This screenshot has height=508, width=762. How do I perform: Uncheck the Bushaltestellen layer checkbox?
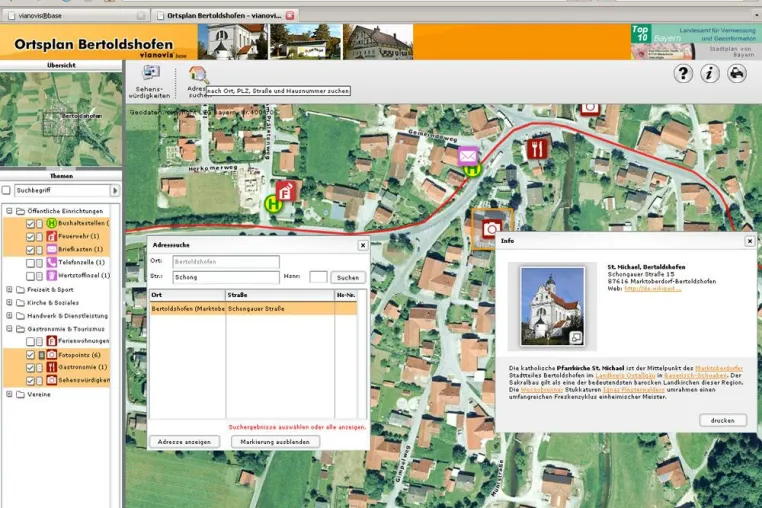pyautogui.click(x=30, y=224)
